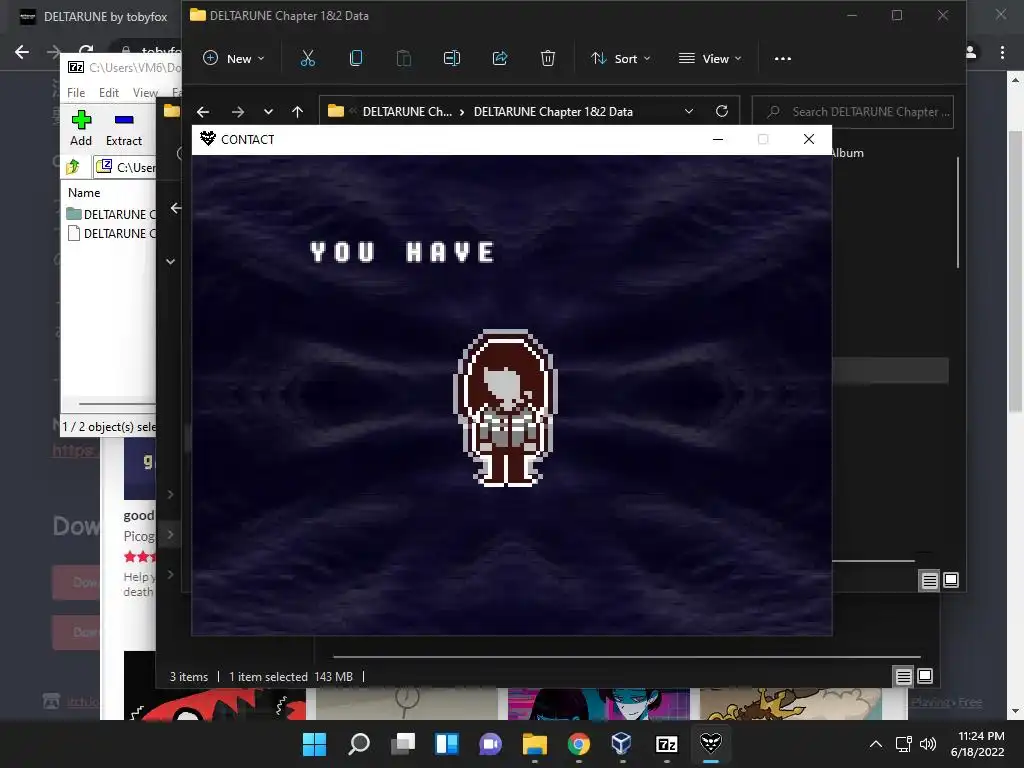The image size is (1024, 768).
Task: Switch to Chrome from the taskbar
Action: click(579, 743)
